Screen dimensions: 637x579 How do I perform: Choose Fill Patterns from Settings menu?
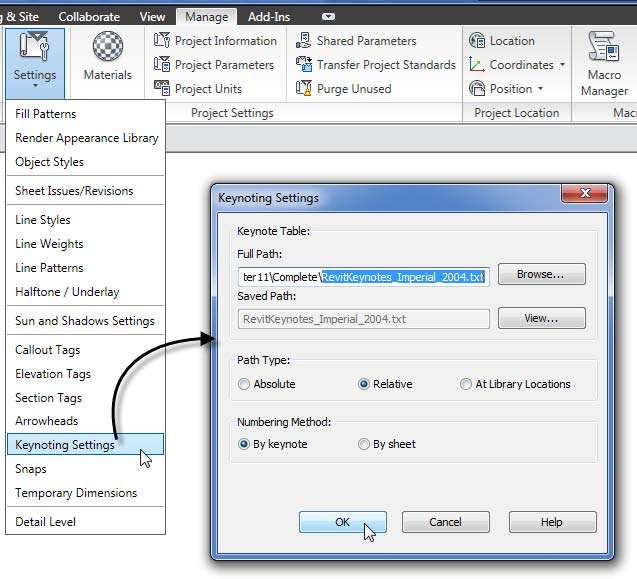(x=85, y=114)
